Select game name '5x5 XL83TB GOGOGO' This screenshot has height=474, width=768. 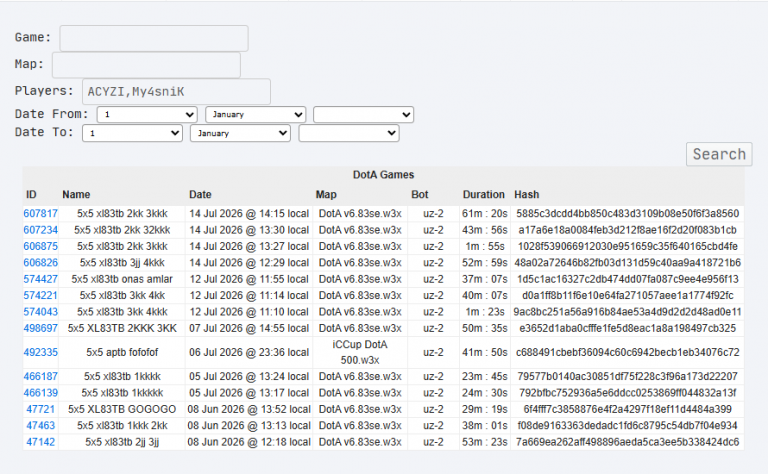pos(122,409)
